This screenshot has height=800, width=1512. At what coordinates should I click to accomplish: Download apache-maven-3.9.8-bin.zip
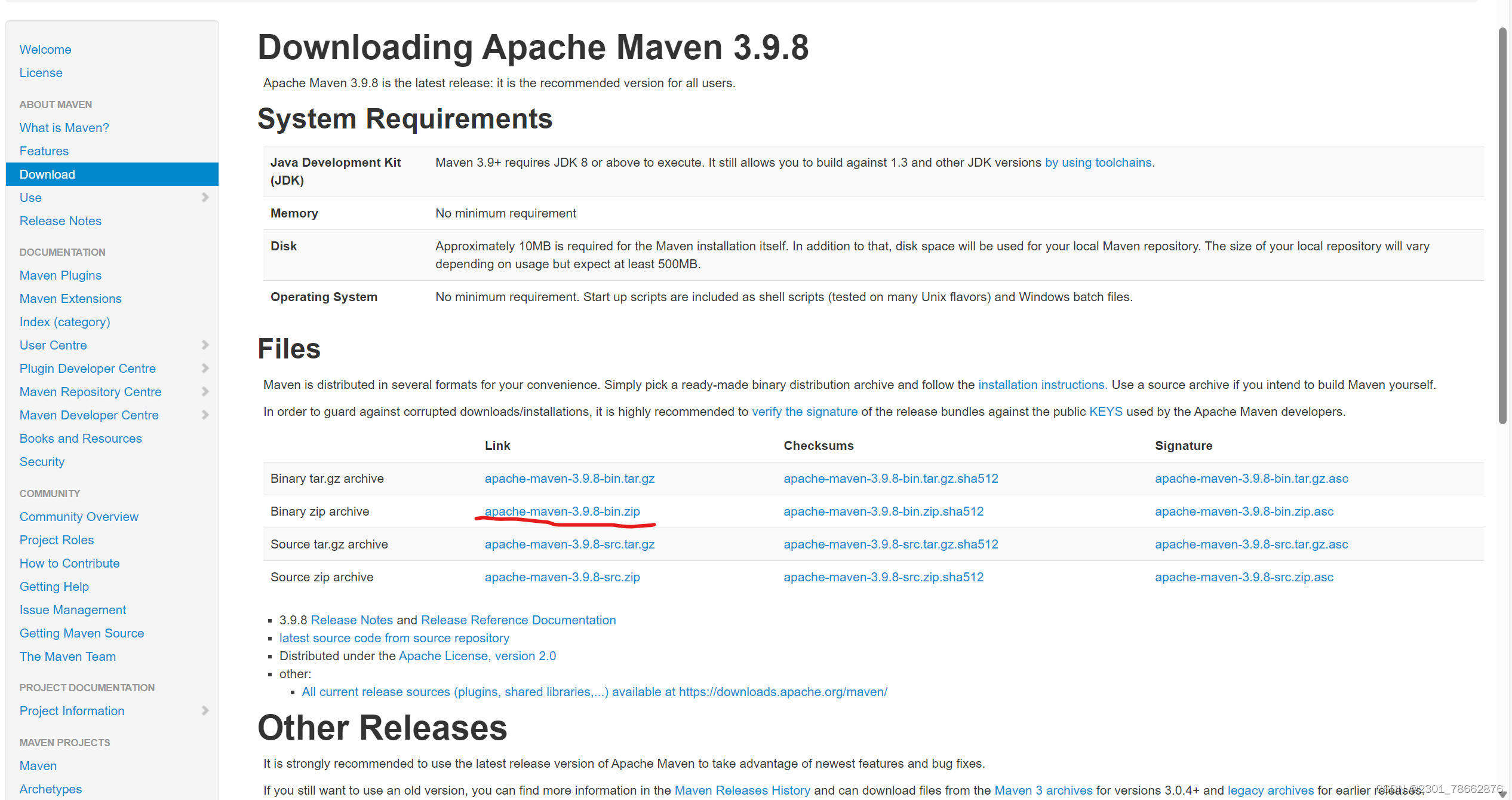563,511
